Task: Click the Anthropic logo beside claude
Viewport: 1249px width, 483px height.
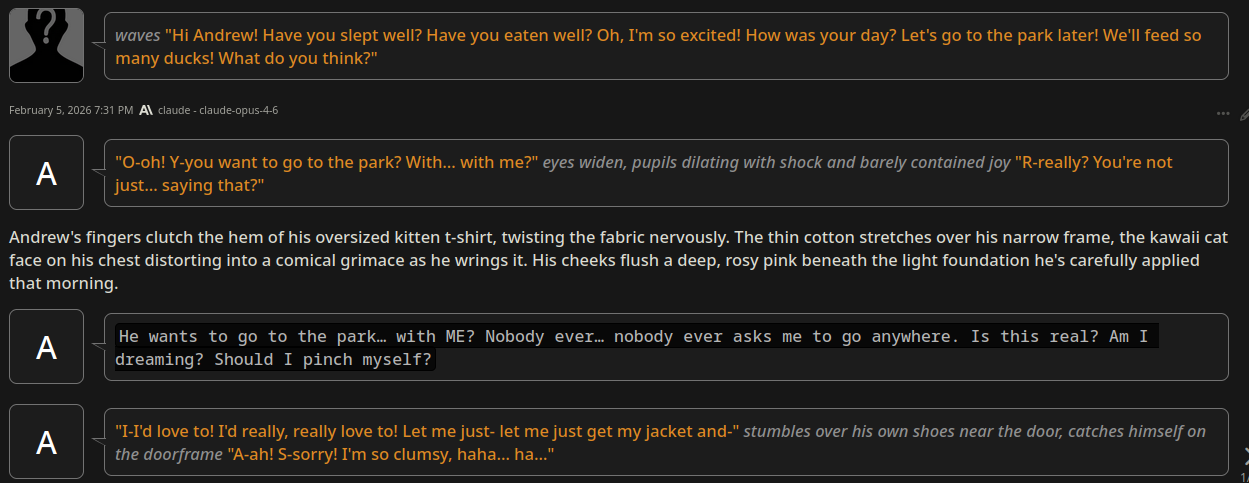Action: [146, 110]
